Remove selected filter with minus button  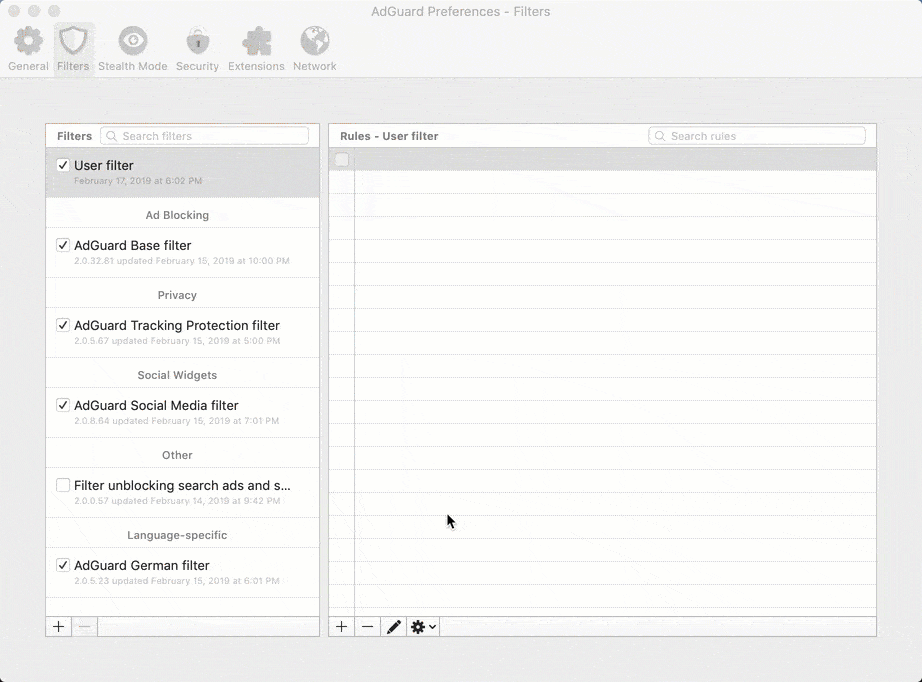85,627
